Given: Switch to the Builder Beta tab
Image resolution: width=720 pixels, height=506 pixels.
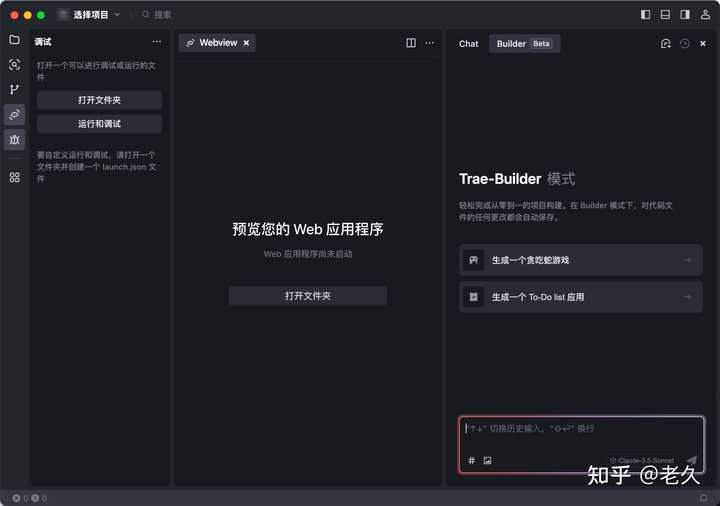Looking at the screenshot, I should coord(524,44).
